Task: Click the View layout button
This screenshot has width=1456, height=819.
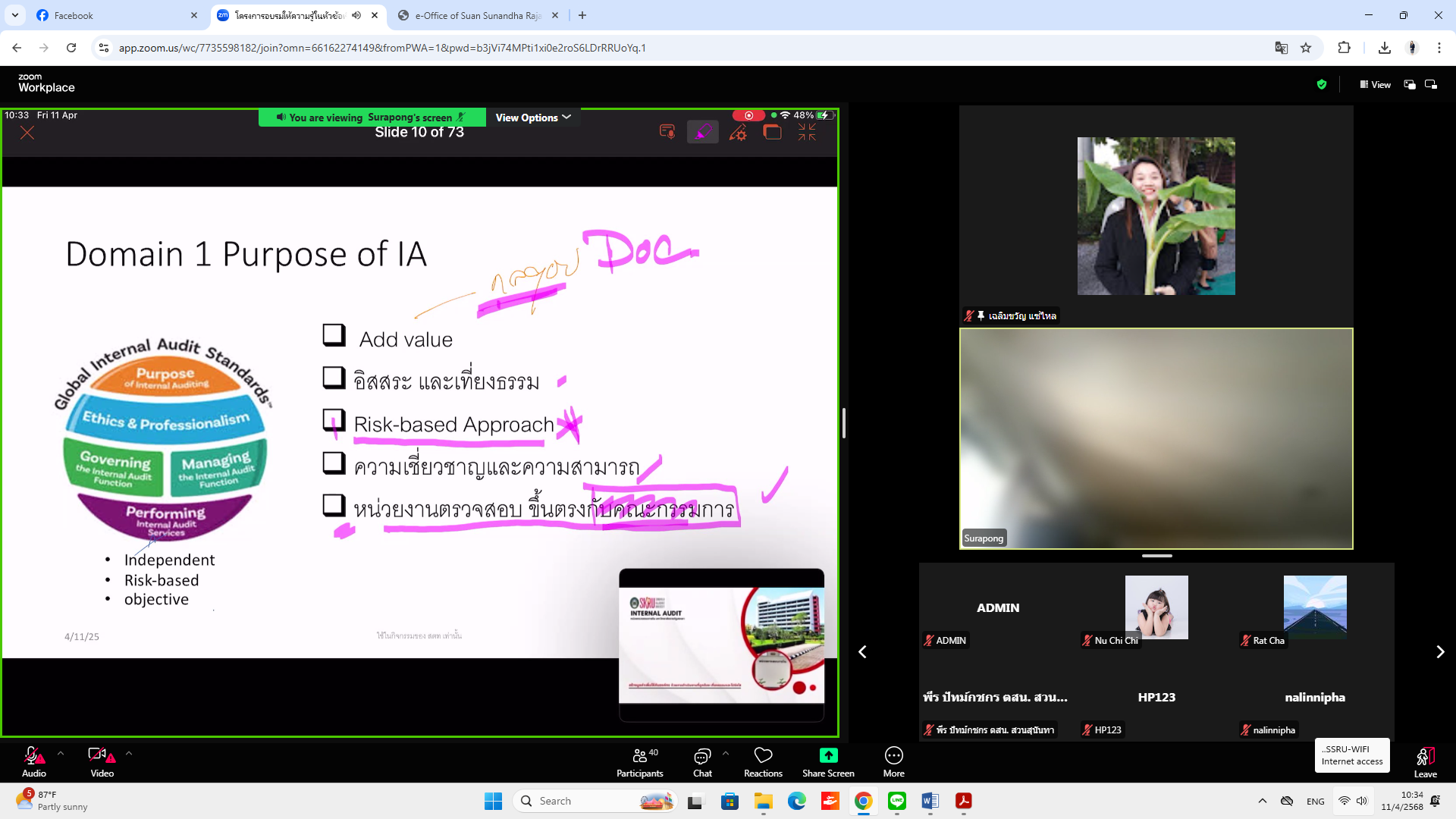Action: pos(1375,85)
